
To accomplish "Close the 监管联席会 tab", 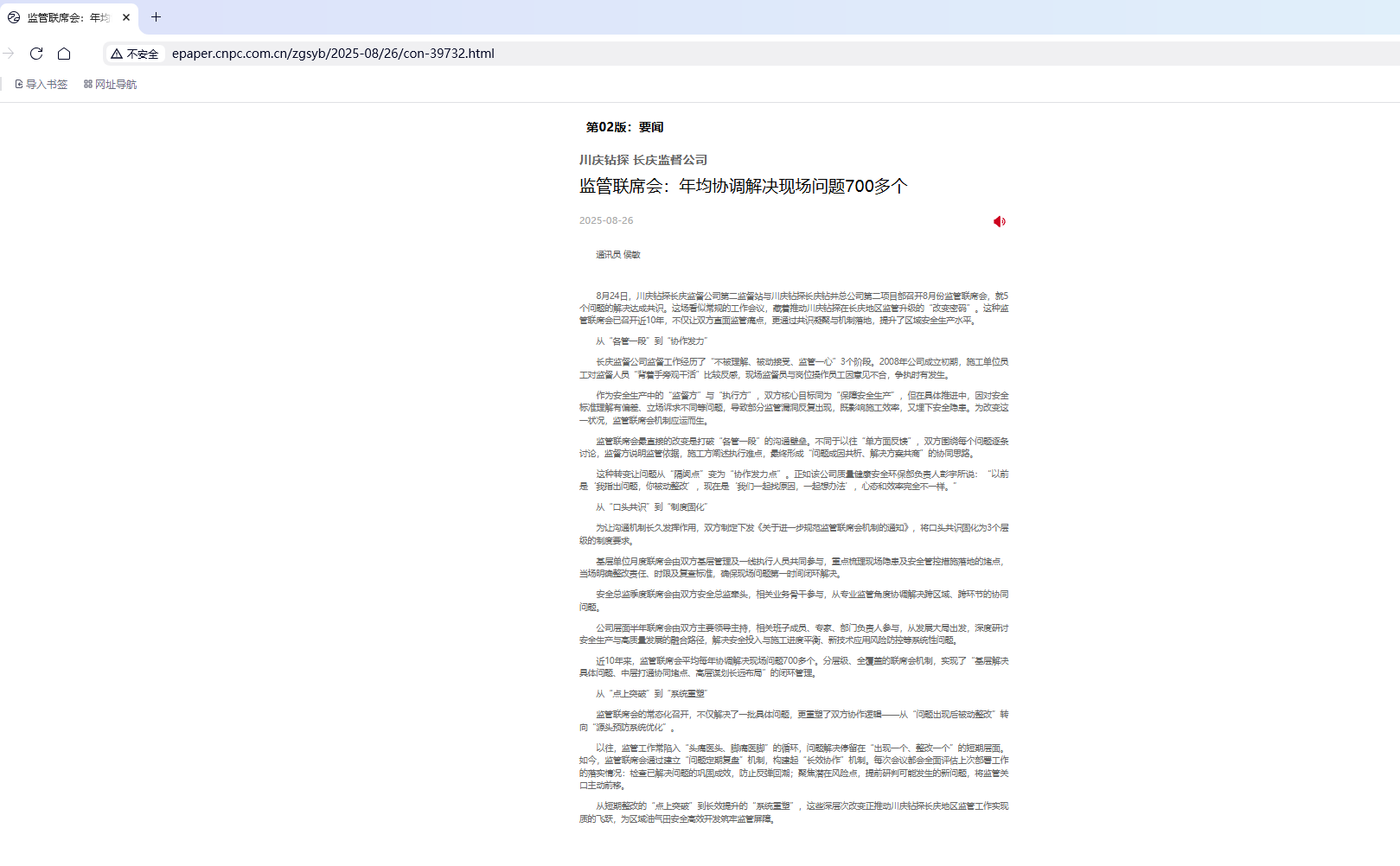I will (x=126, y=17).
